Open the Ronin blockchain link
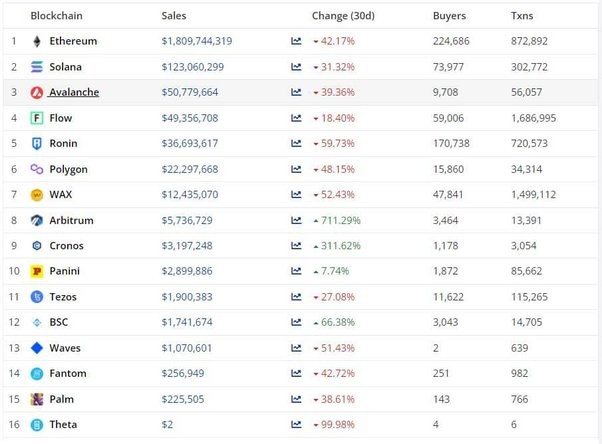This screenshot has width=602, height=444. 63,143
